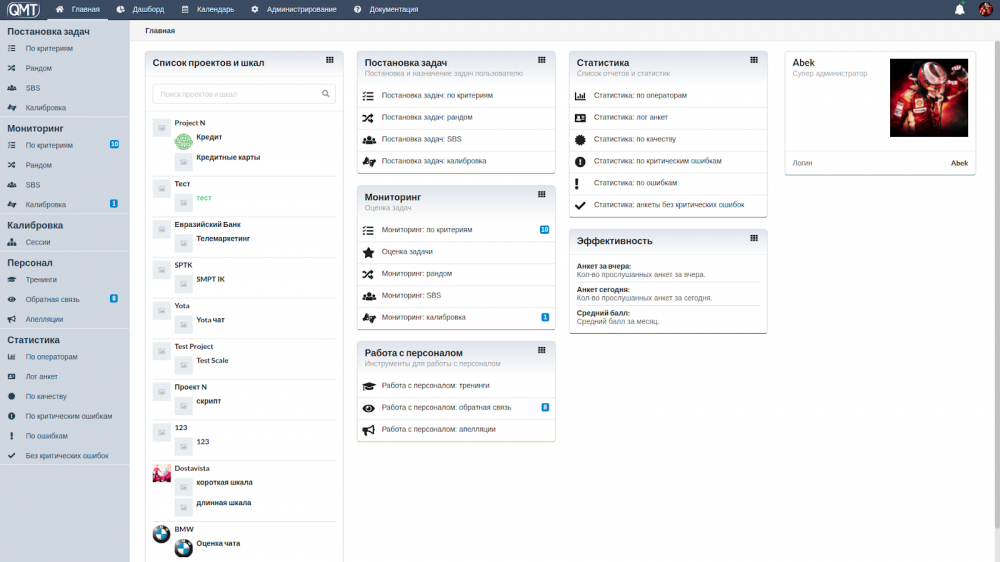Click the QMT logo icon
This screenshot has height=562, width=1000.
pos(23,9)
